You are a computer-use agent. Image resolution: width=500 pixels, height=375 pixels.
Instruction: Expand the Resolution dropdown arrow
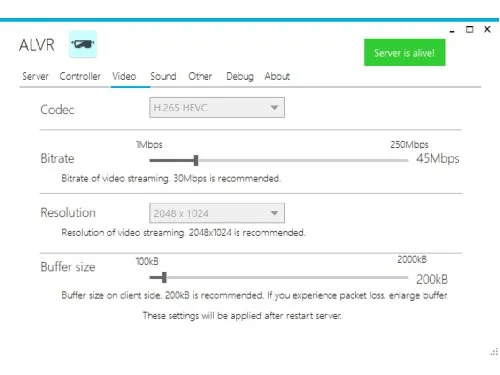(274, 213)
